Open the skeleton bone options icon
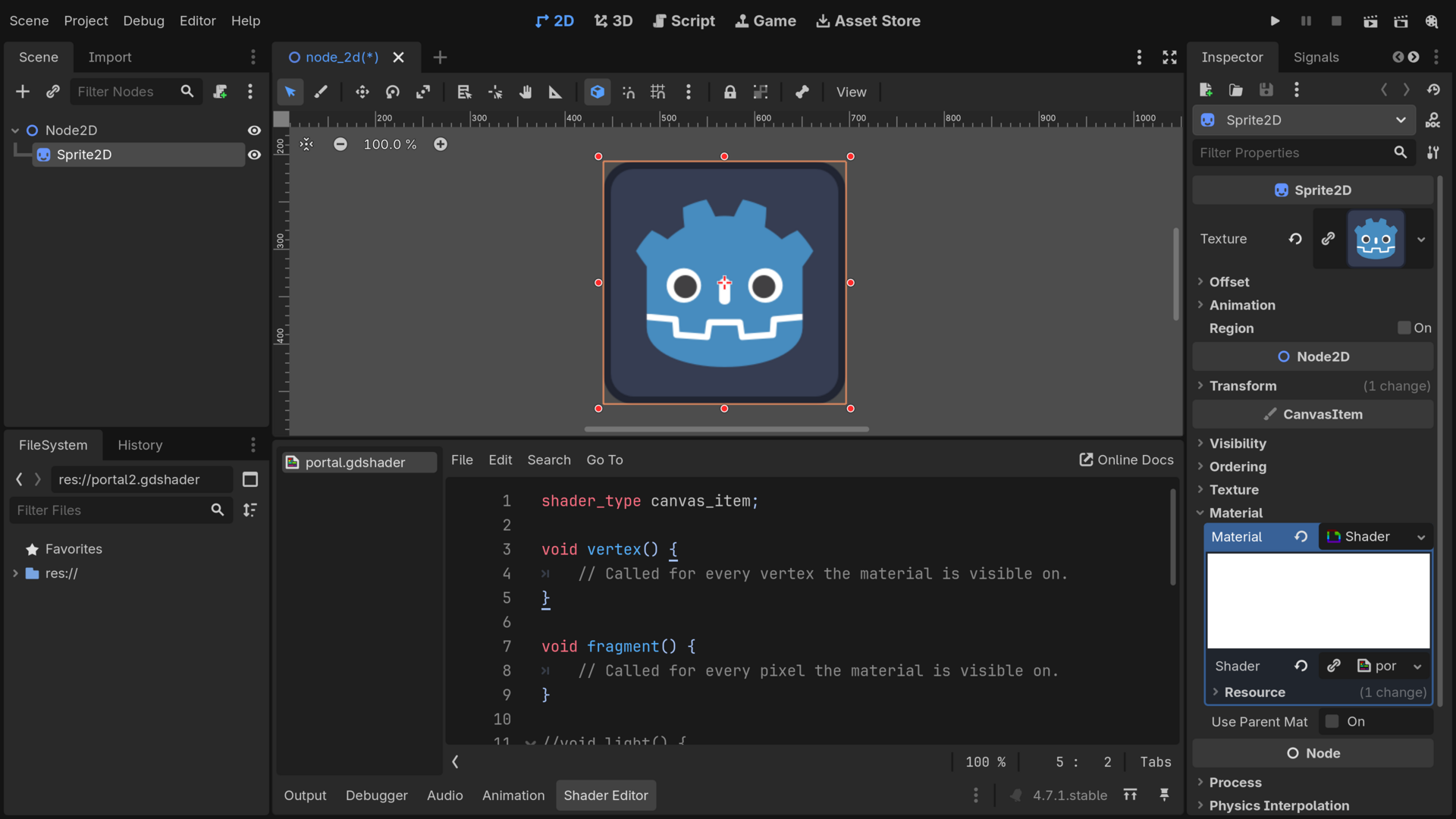This screenshot has width=1456, height=819. coord(802,92)
